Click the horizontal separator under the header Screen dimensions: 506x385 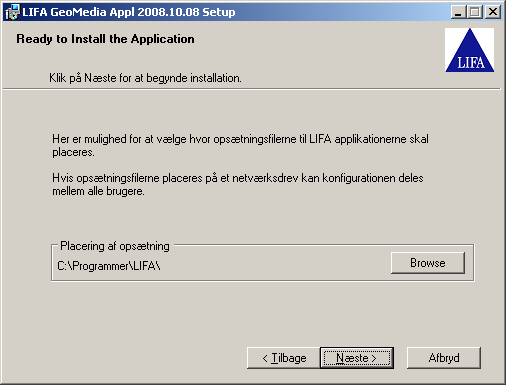point(252,89)
